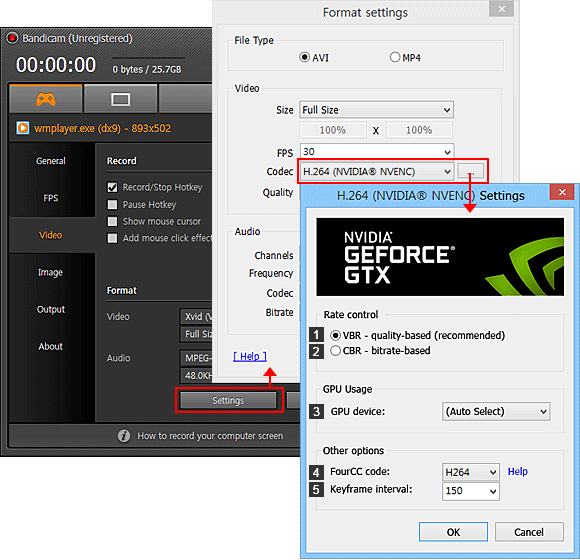Open the Video tab in Bandicam sidebar

click(x=51, y=235)
